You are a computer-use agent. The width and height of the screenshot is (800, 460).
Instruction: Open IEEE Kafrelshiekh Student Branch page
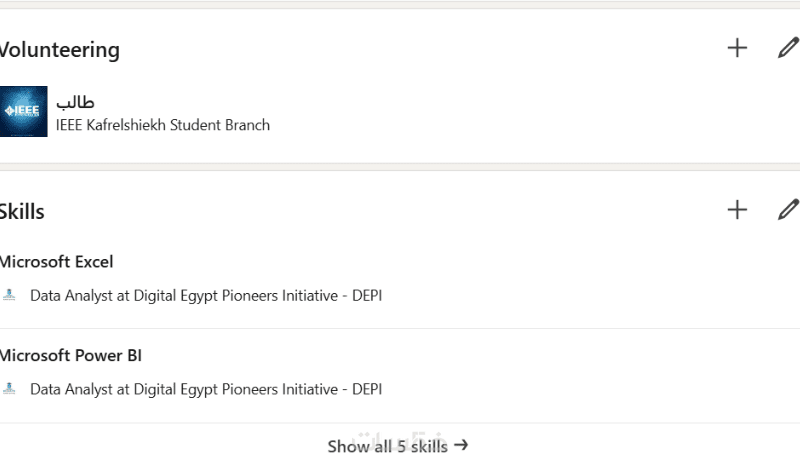[163, 125]
